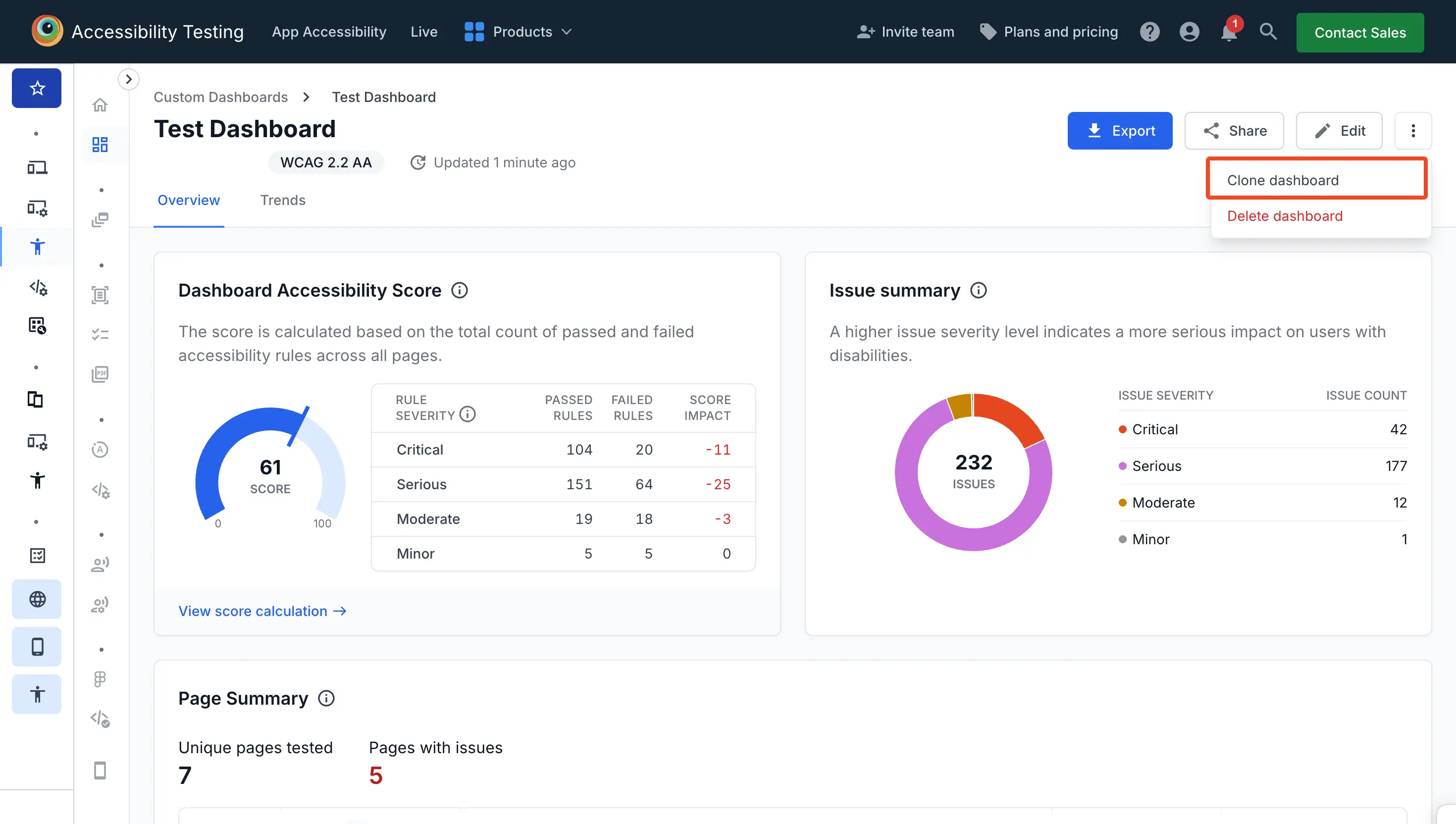Click the info icon next to Rule Severity

coord(468,415)
